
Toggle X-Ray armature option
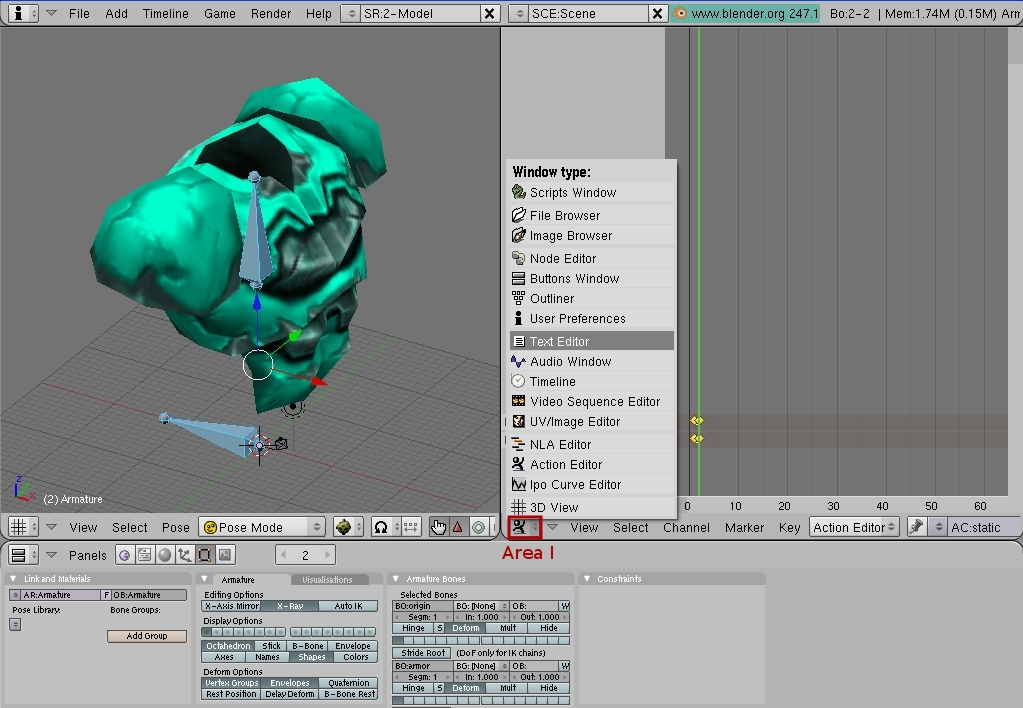(x=290, y=606)
